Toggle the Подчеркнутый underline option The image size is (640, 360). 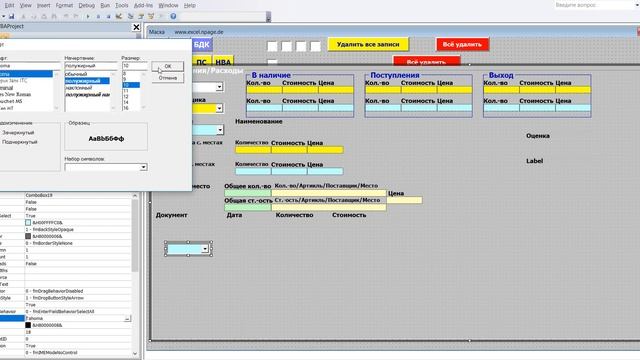20,142
